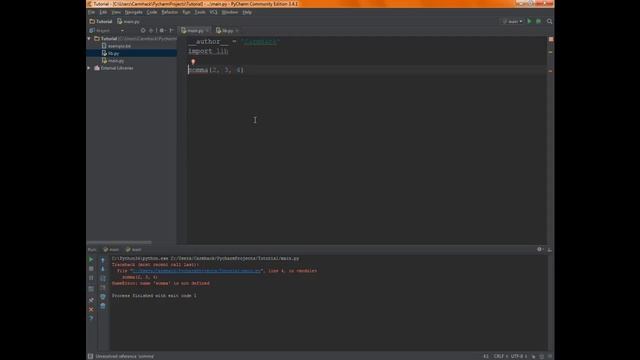640x360 pixels.
Task: Start debugging with the bug icon
Action: (538, 21)
